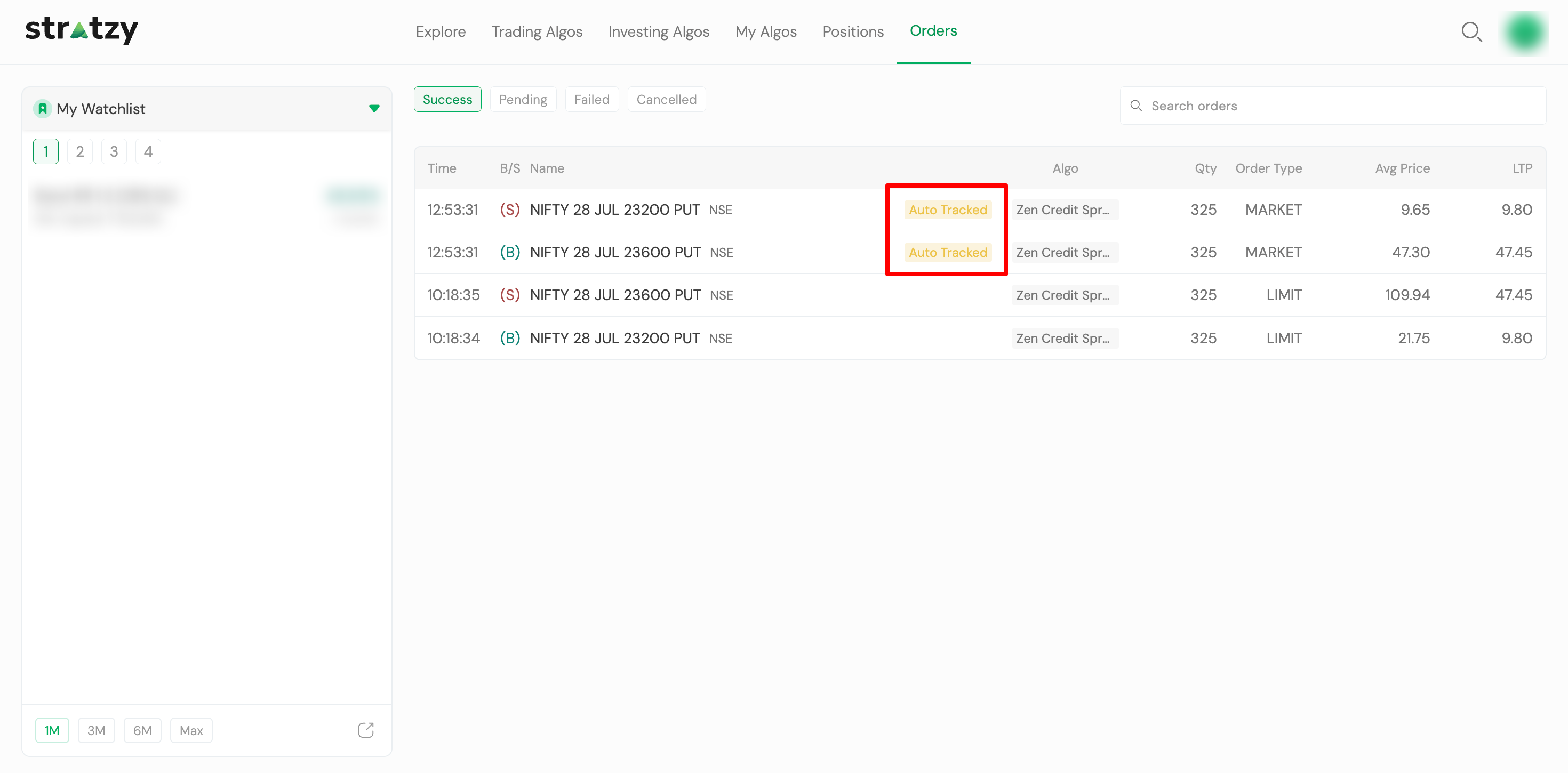Open the Positions tab

853,31
